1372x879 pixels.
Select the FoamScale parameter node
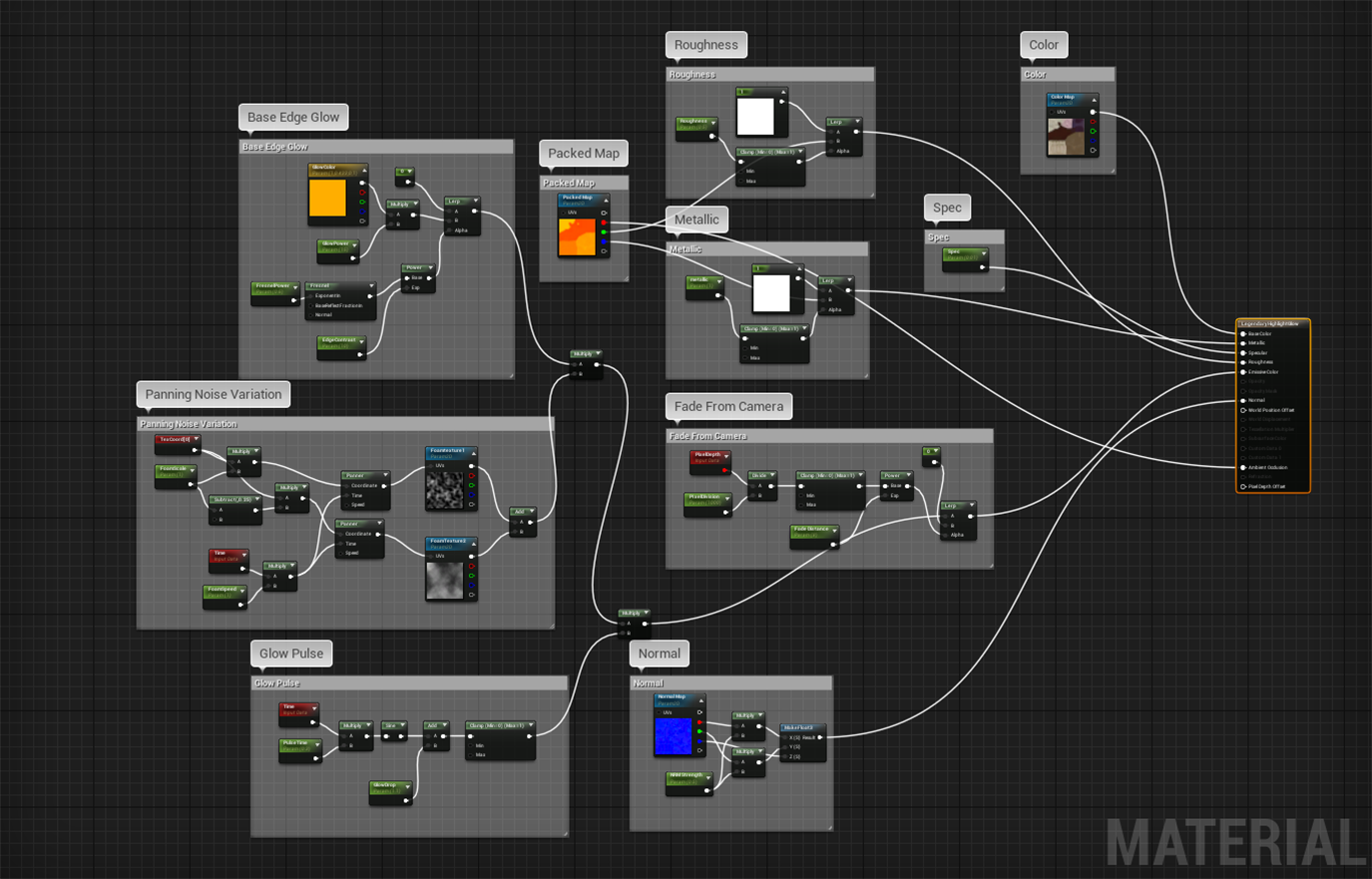click(176, 475)
